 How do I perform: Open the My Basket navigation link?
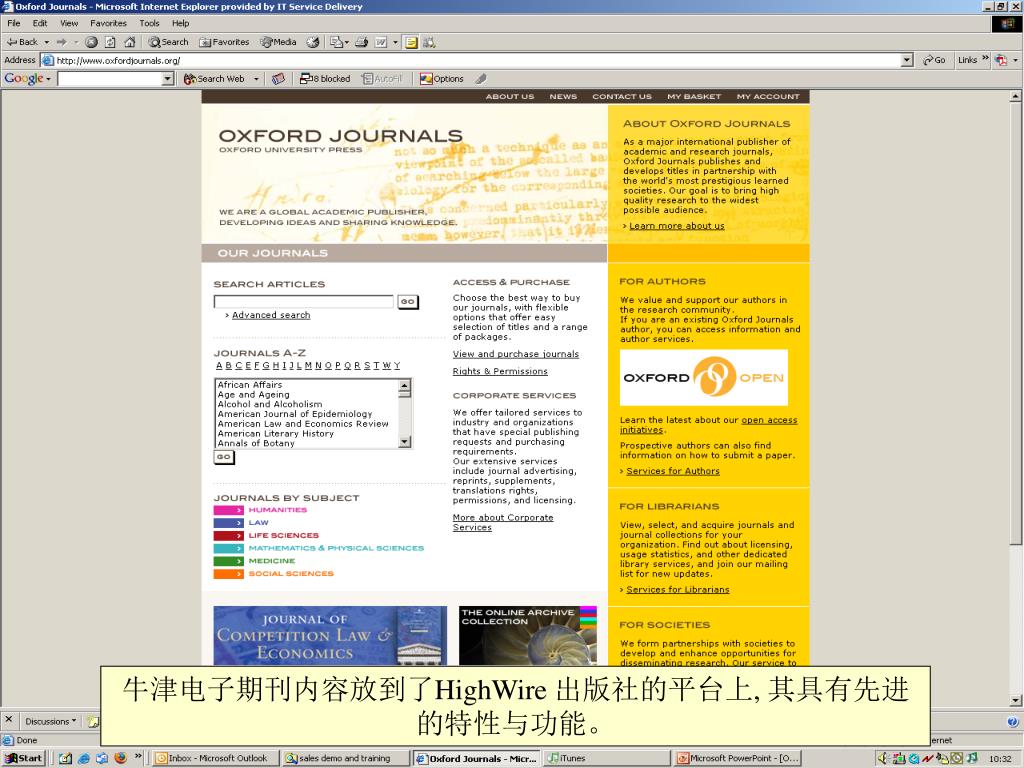click(694, 97)
